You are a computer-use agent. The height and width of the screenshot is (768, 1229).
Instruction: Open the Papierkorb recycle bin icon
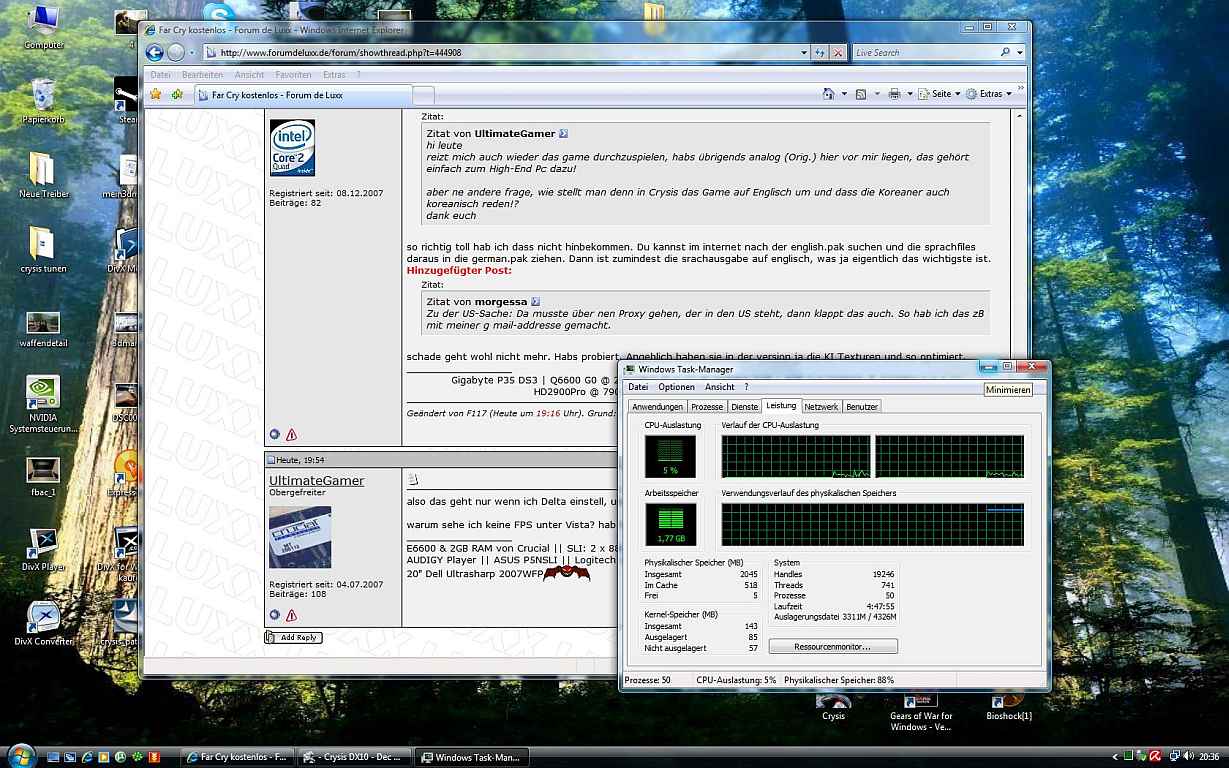tap(44, 102)
